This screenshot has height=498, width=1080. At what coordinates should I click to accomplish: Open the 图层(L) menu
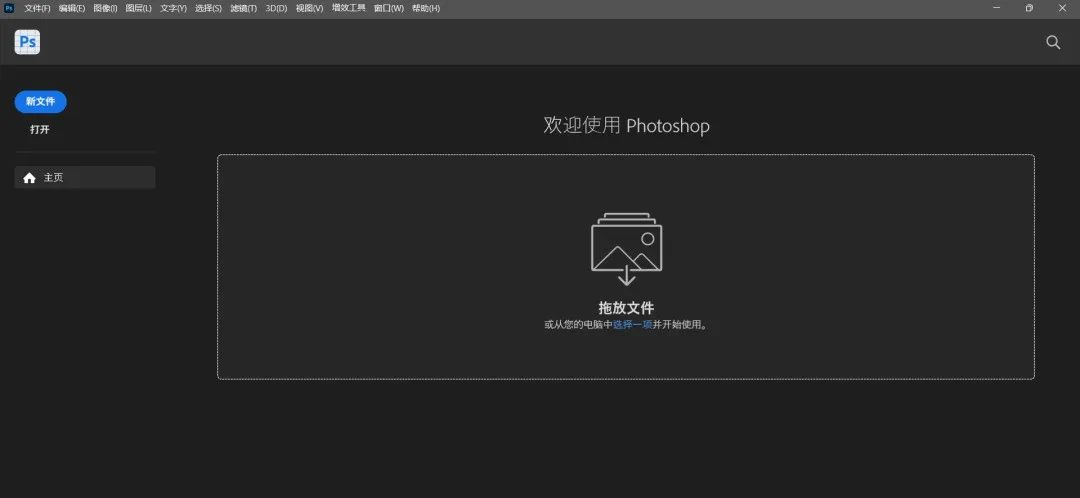[138, 8]
